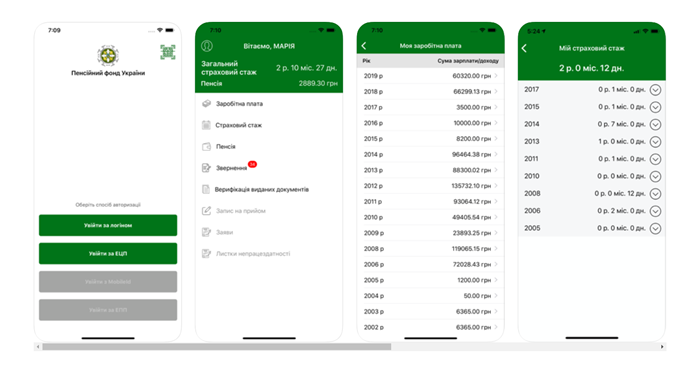This screenshot has height=365, width=688.
Task: Select the 96464.38 грн salary amount
Action: [x=472, y=154]
